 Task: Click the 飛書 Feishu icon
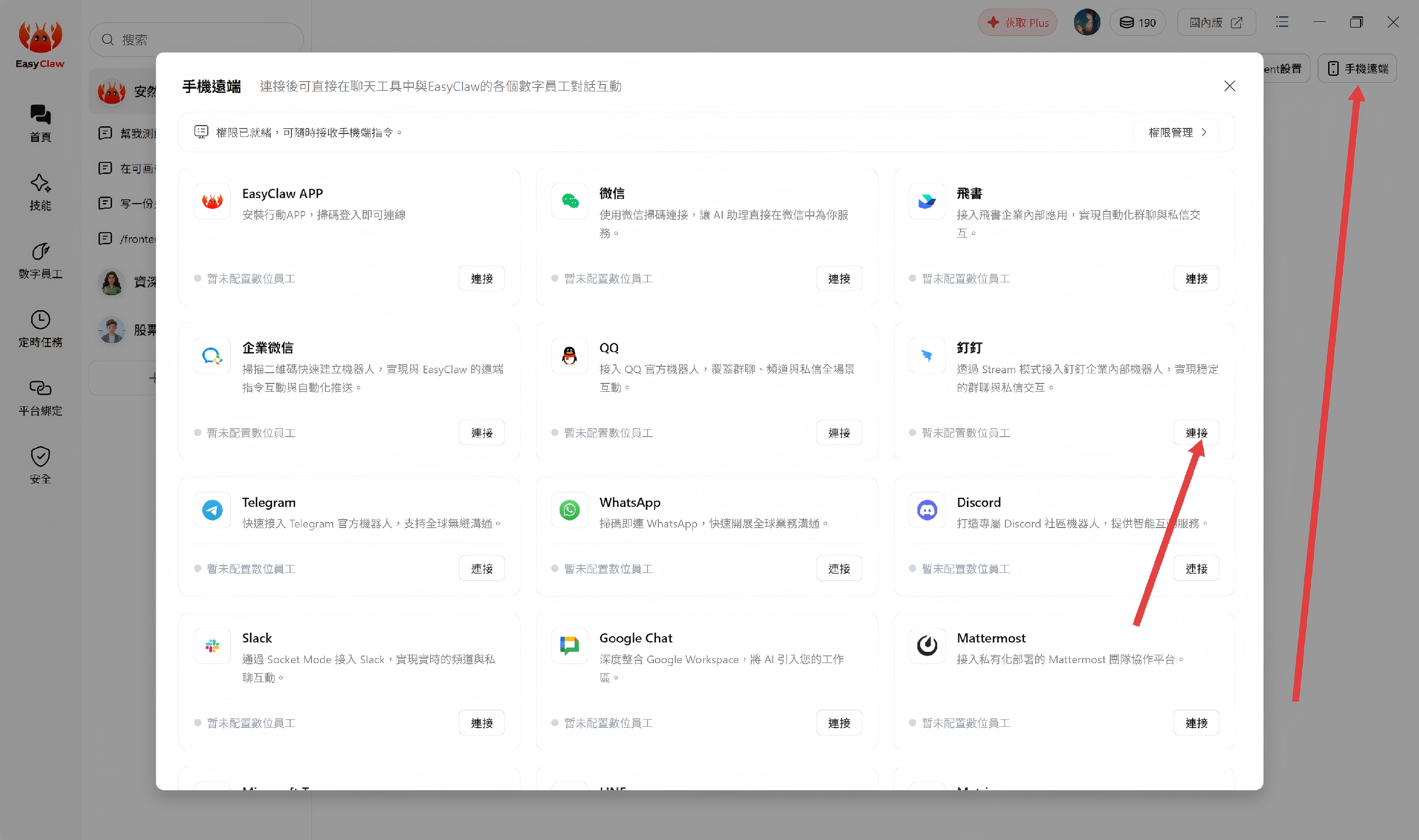click(926, 201)
